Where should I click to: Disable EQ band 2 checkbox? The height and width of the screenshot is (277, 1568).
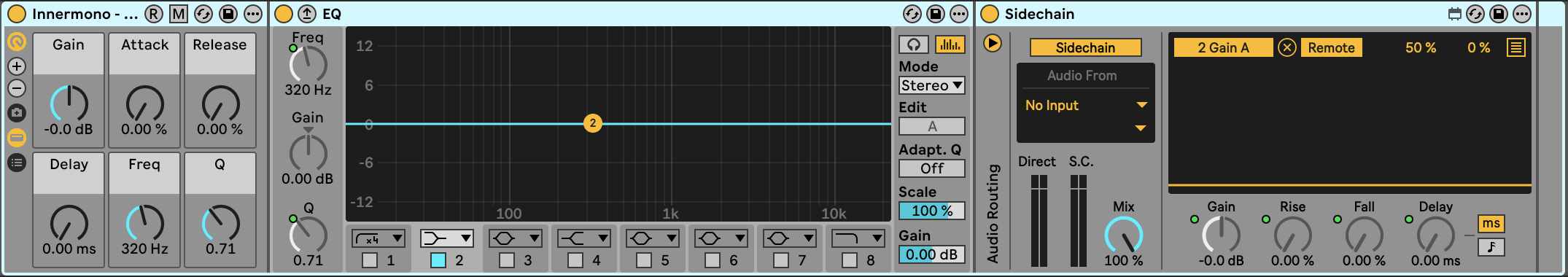[x=438, y=260]
